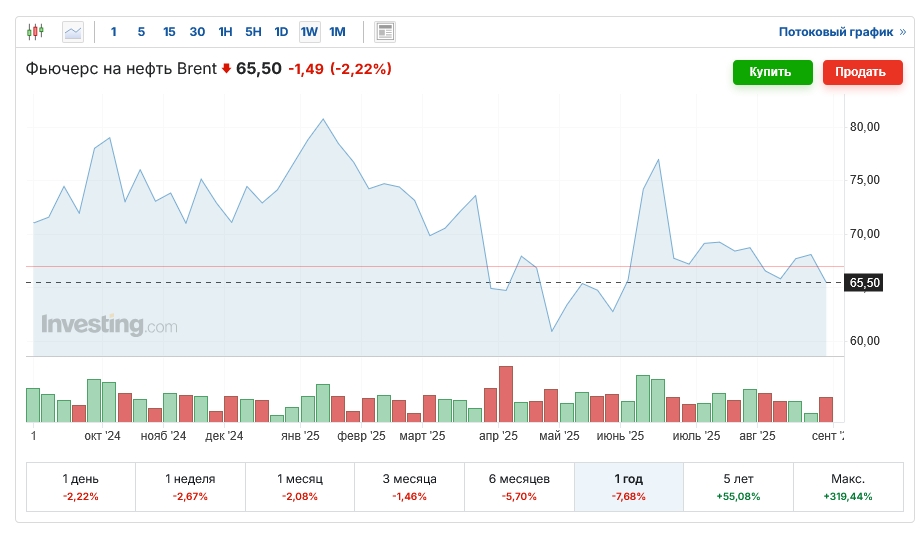Set chart interval to 1 minute
Screen dimensions: 924x538
tap(113, 32)
